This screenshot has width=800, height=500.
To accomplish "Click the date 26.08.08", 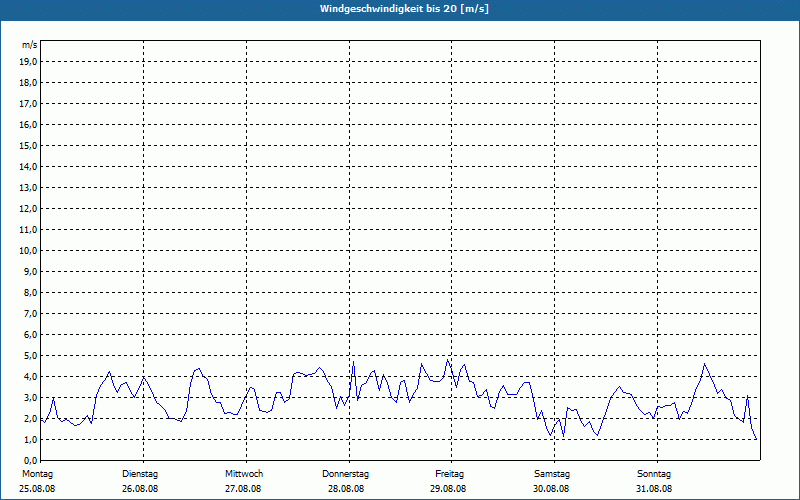I will coord(140,489).
